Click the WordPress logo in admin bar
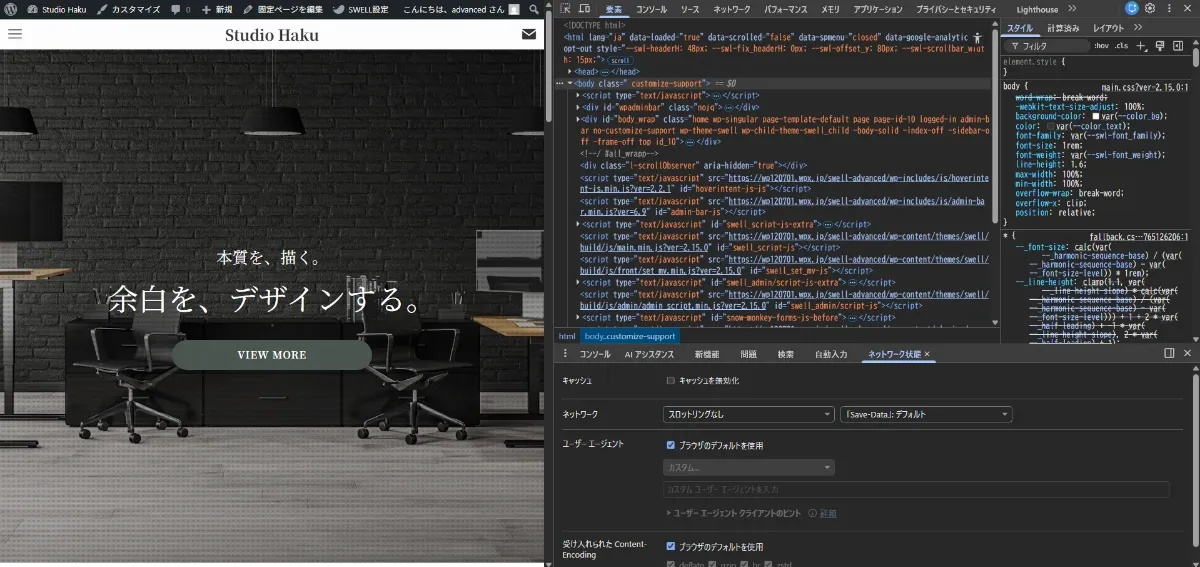The width and height of the screenshot is (1200, 567). [10, 9]
